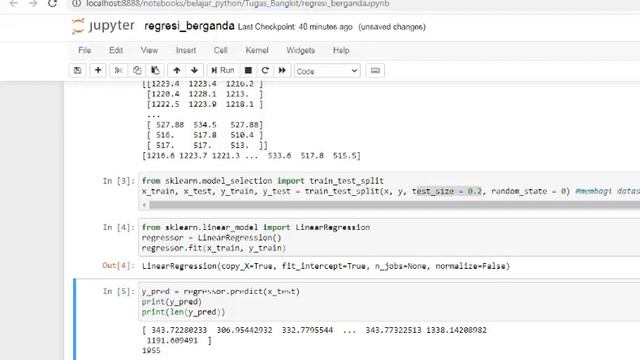Click output row [1216.6 1223.7 1221.3 ...

coord(251,156)
